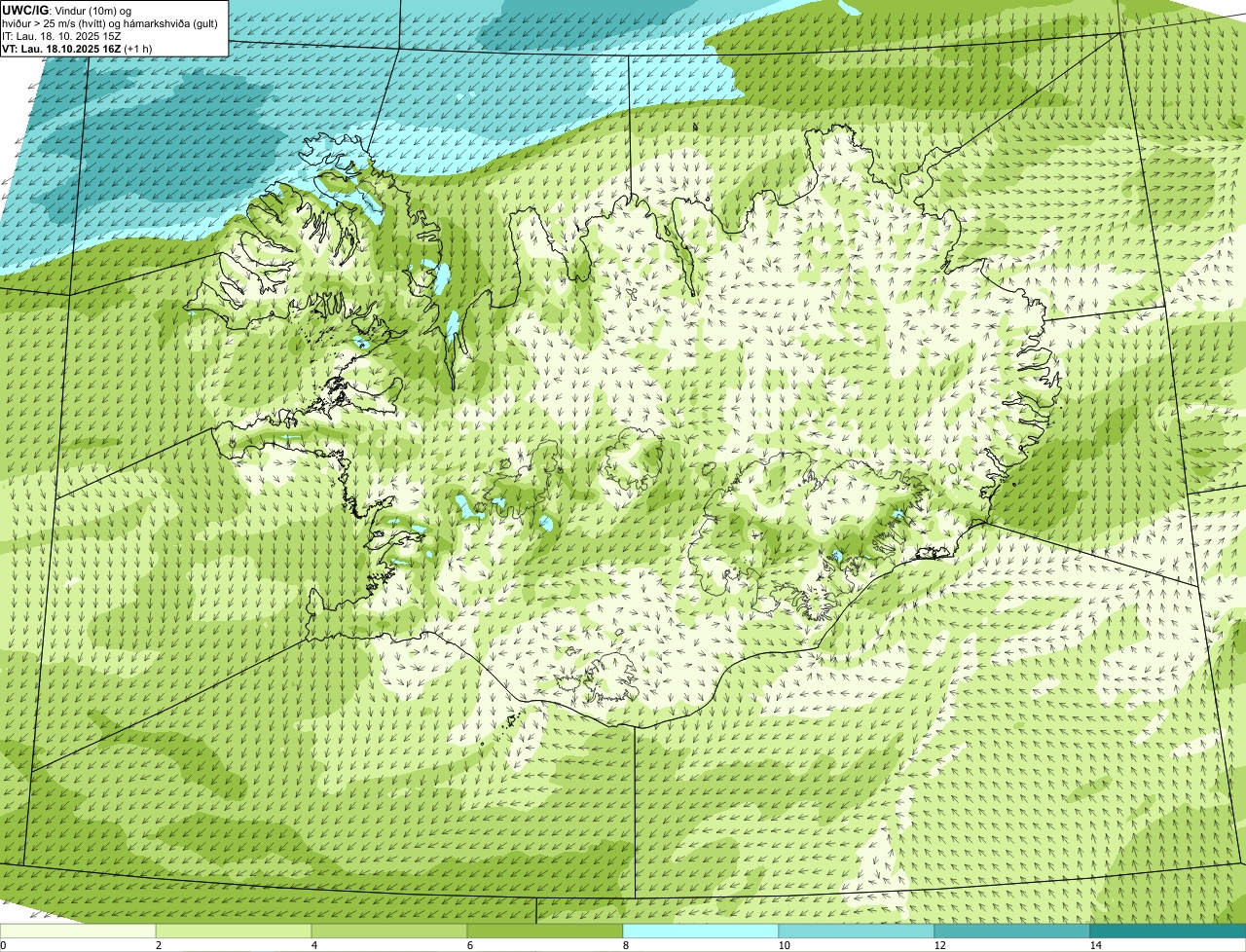The height and width of the screenshot is (952, 1246).
Task: Click the '14' label under the color scale
Action: (x=1095, y=945)
